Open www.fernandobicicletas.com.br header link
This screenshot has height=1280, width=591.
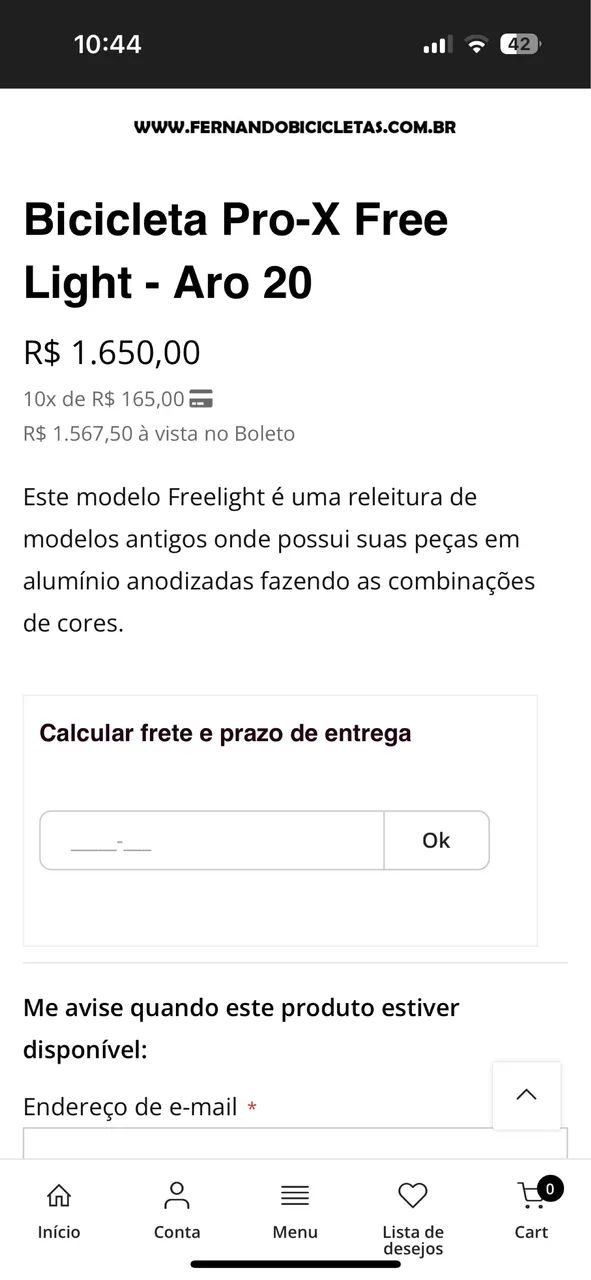(x=295, y=127)
